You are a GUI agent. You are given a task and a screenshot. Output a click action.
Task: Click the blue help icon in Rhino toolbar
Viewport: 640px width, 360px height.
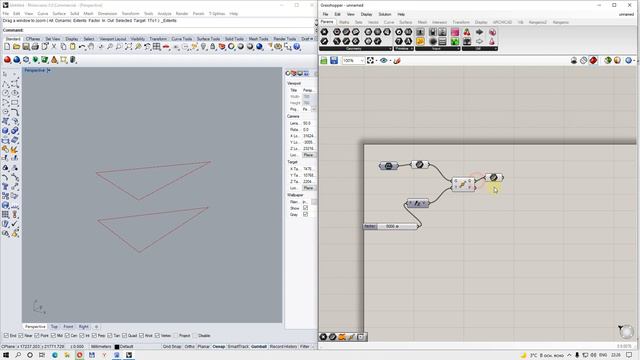click(297, 47)
